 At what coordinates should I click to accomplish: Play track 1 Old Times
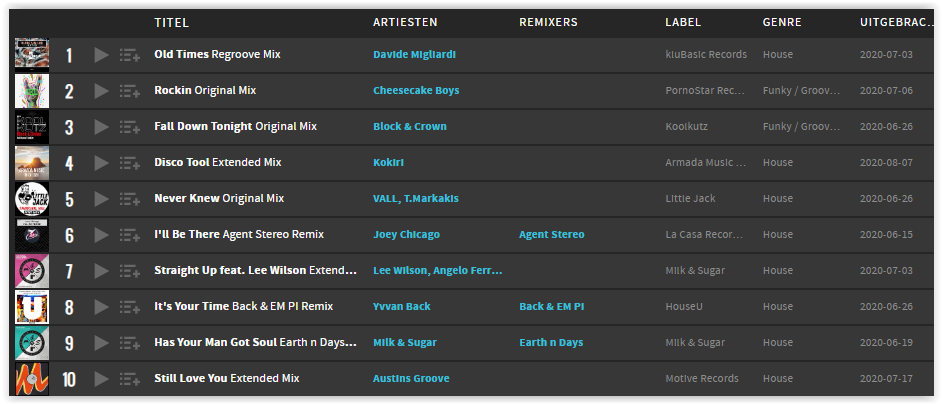pos(102,55)
